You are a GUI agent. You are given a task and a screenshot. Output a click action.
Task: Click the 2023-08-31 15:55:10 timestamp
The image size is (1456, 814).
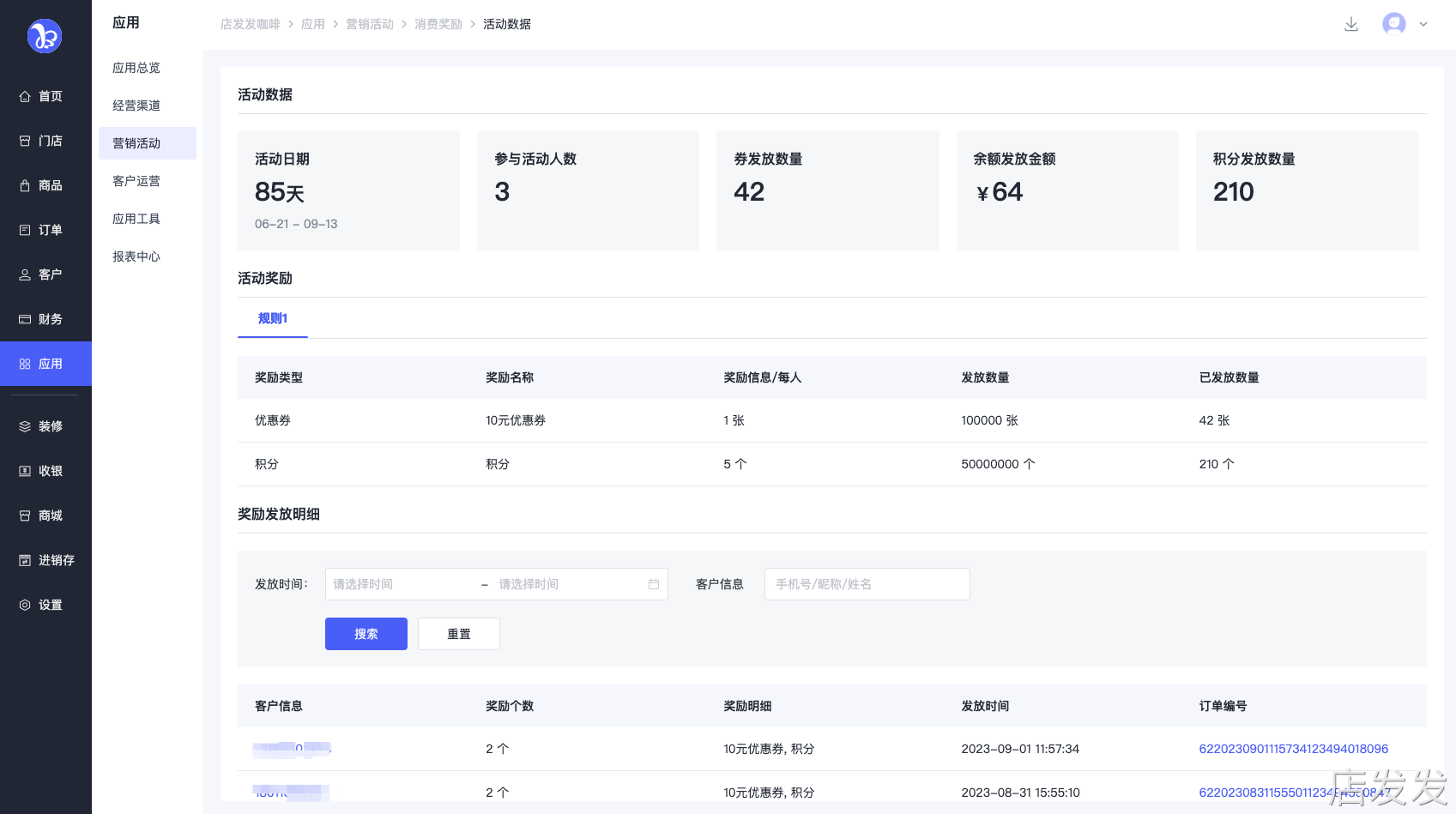click(1020, 793)
